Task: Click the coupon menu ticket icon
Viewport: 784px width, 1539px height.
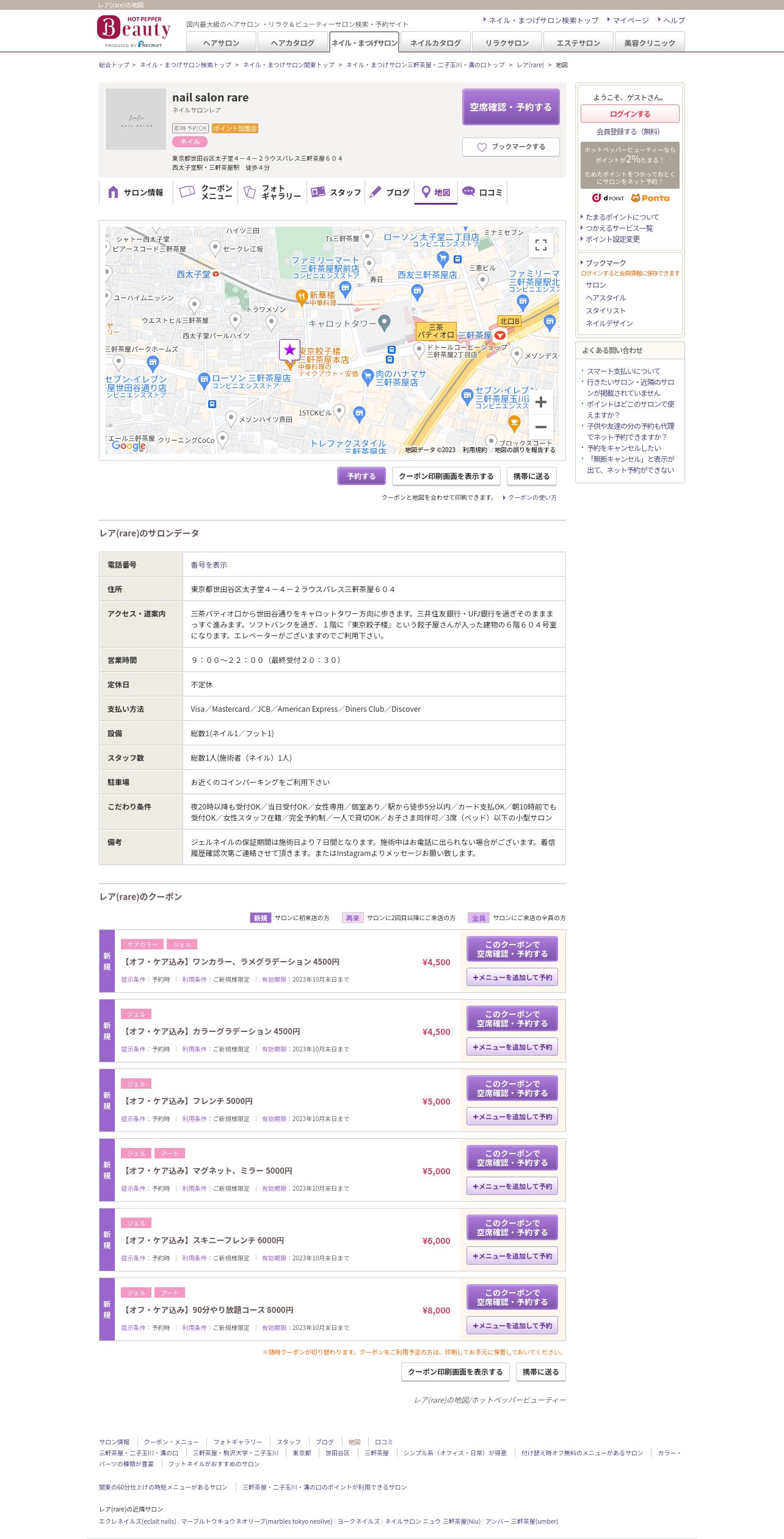Action: pyautogui.click(x=187, y=192)
